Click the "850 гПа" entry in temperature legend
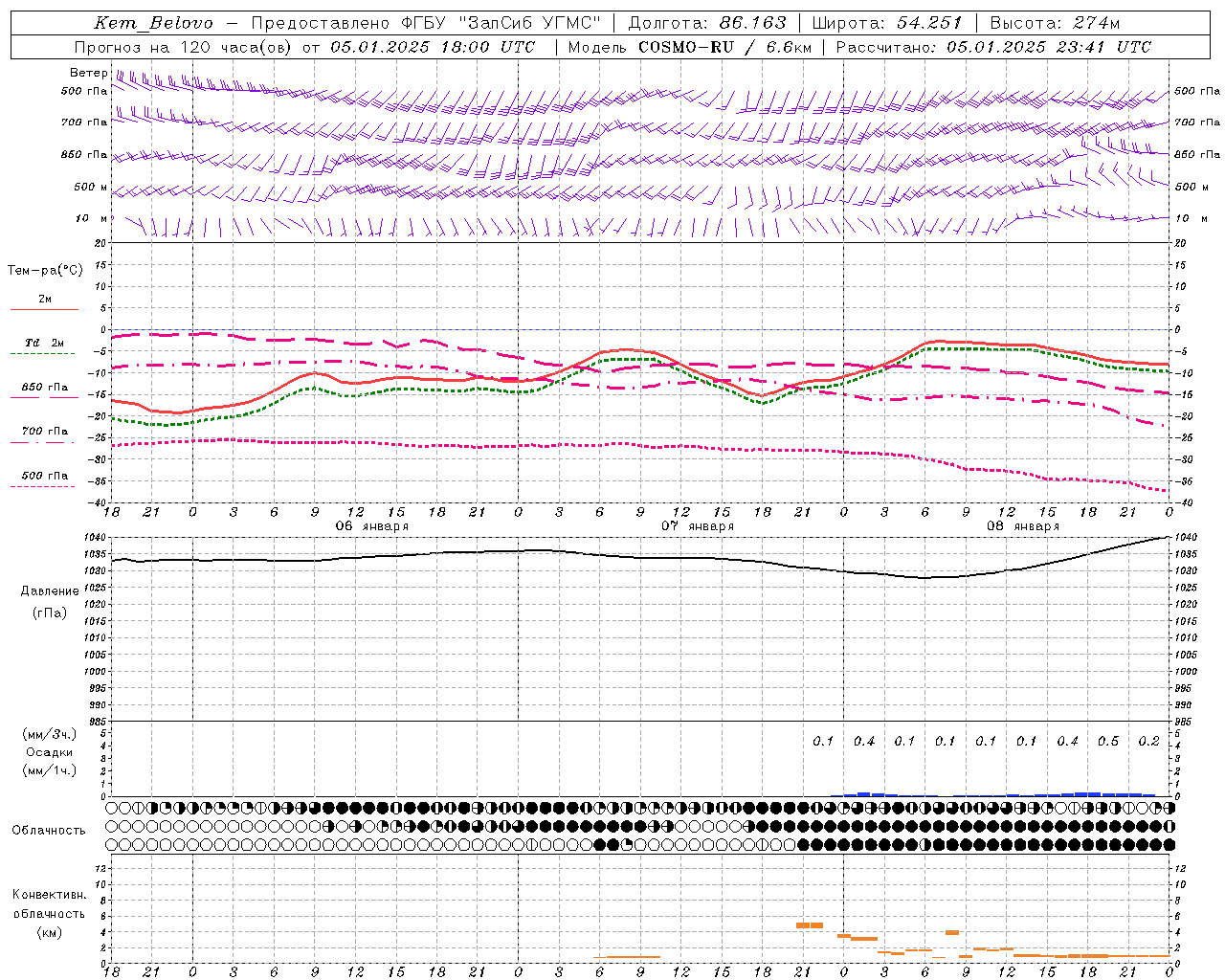The height and width of the screenshot is (980, 1225). coord(45,387)
